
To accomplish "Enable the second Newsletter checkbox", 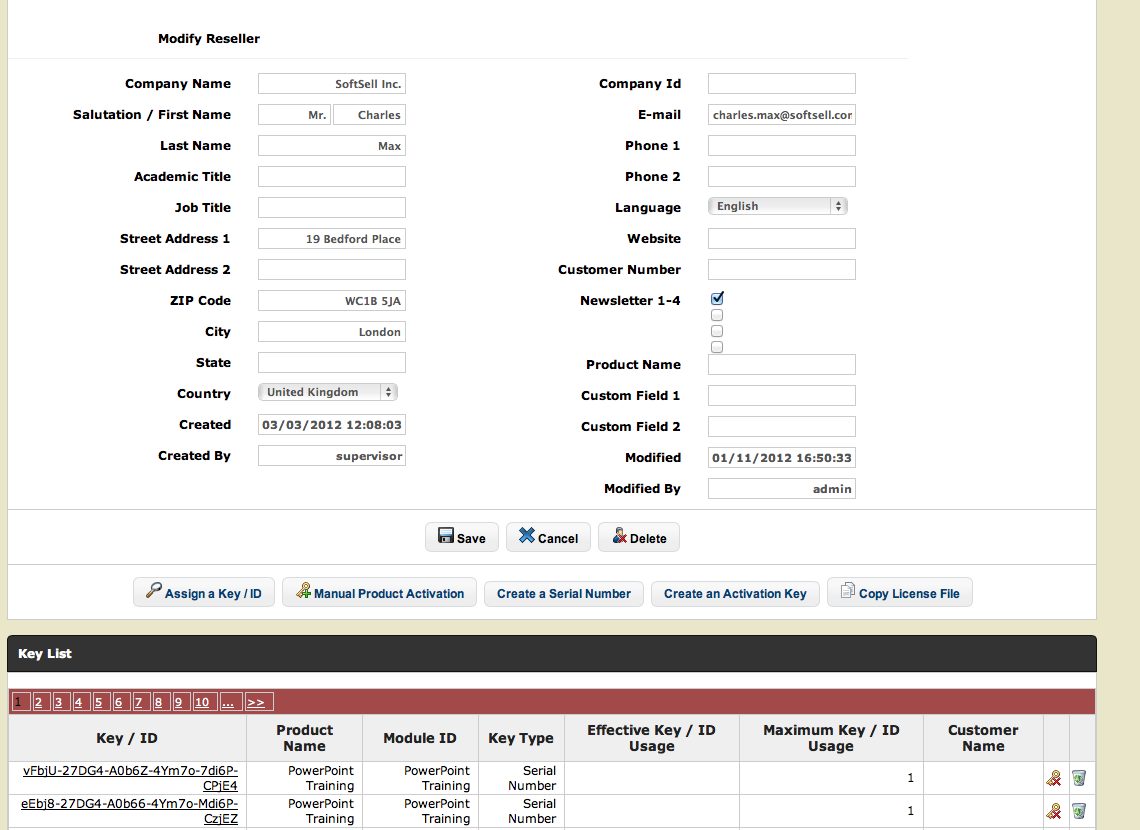I will [717, 315].
